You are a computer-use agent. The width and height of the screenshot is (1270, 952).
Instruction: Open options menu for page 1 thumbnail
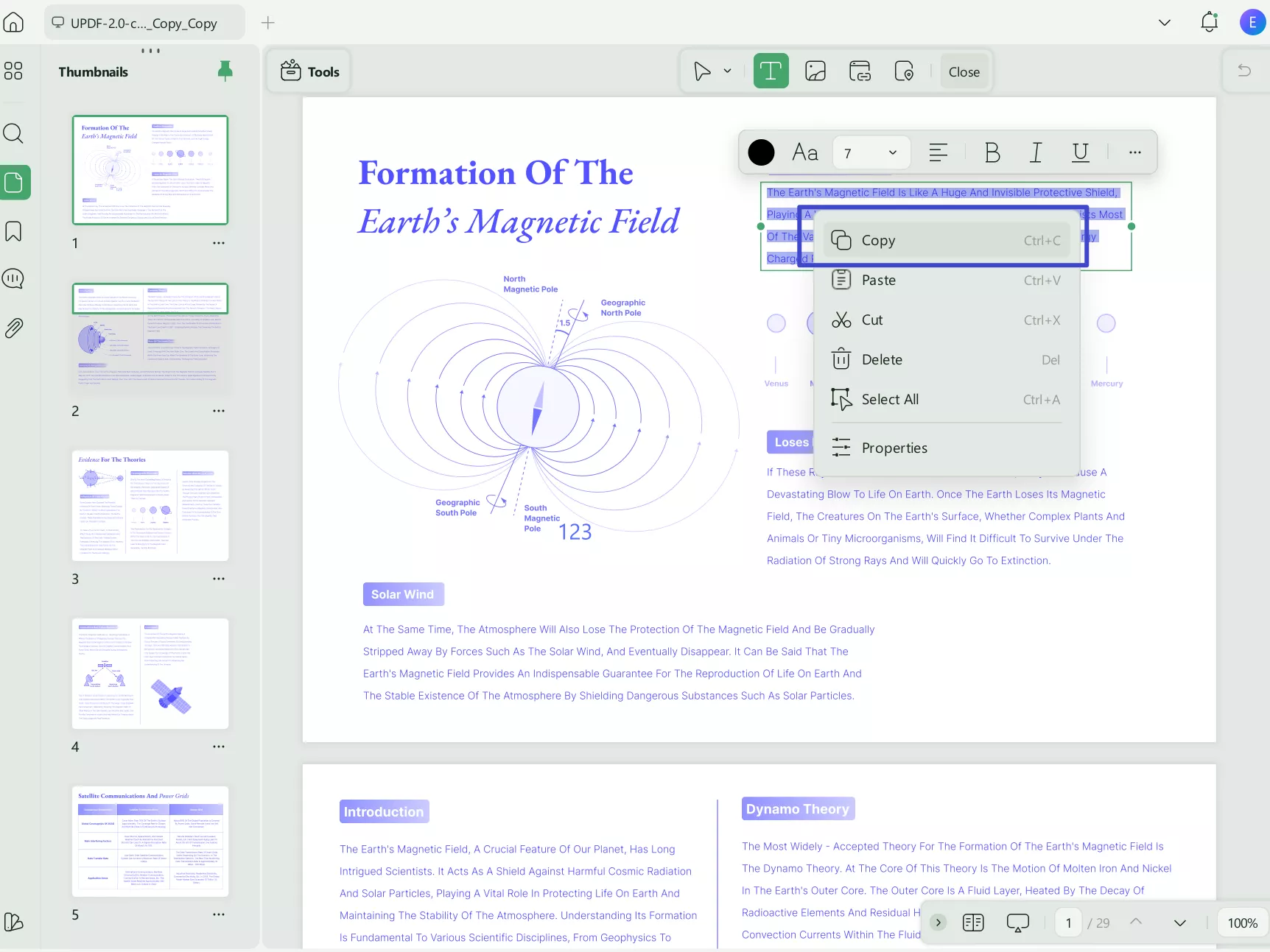(x=219, y=243)
